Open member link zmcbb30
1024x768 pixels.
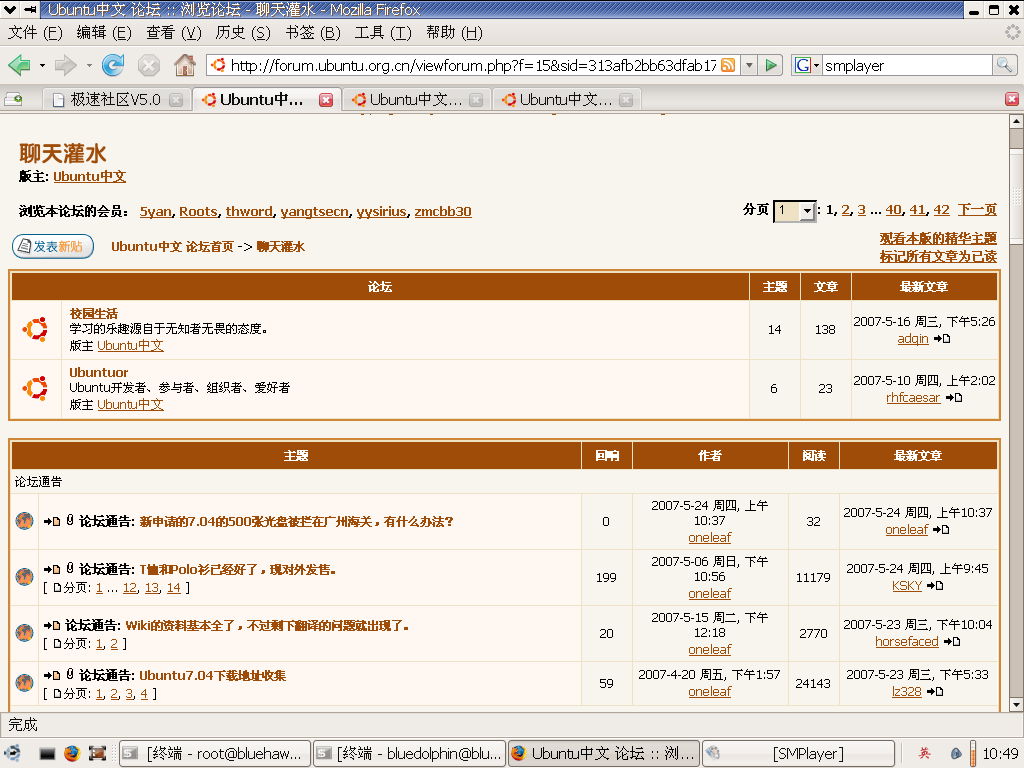click(443, 212)
